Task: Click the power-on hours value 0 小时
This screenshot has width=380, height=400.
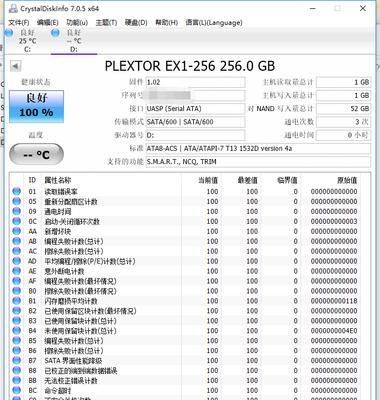Action: (343, 135)
